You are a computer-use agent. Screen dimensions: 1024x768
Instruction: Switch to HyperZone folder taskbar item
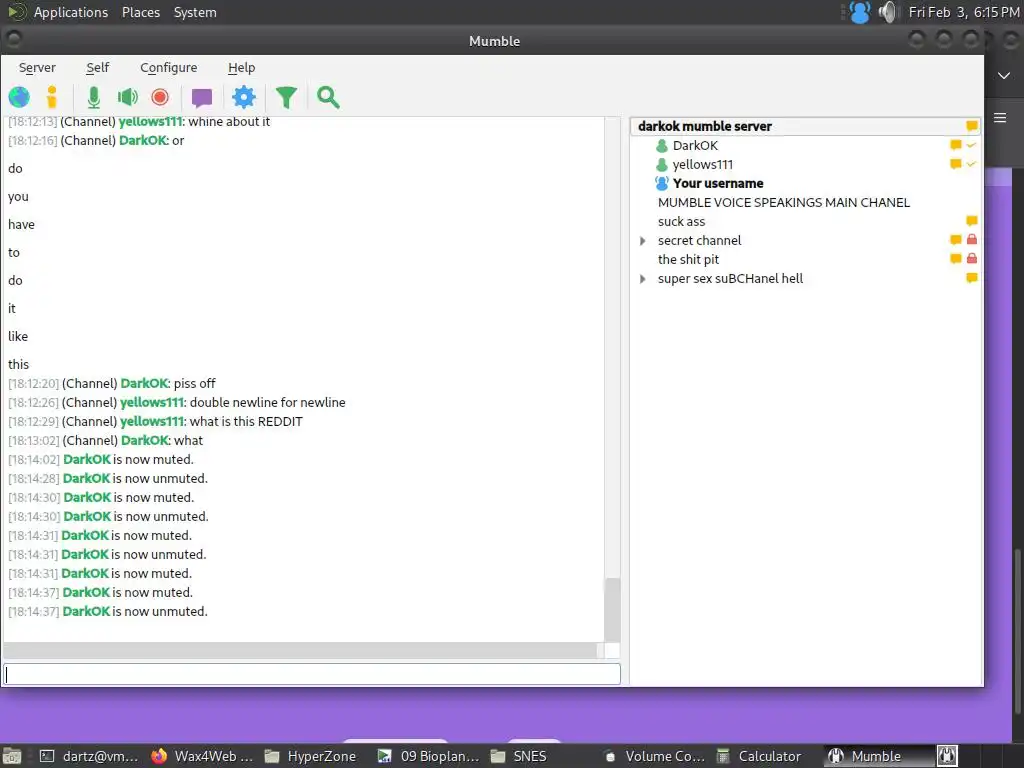coord(311,756)
